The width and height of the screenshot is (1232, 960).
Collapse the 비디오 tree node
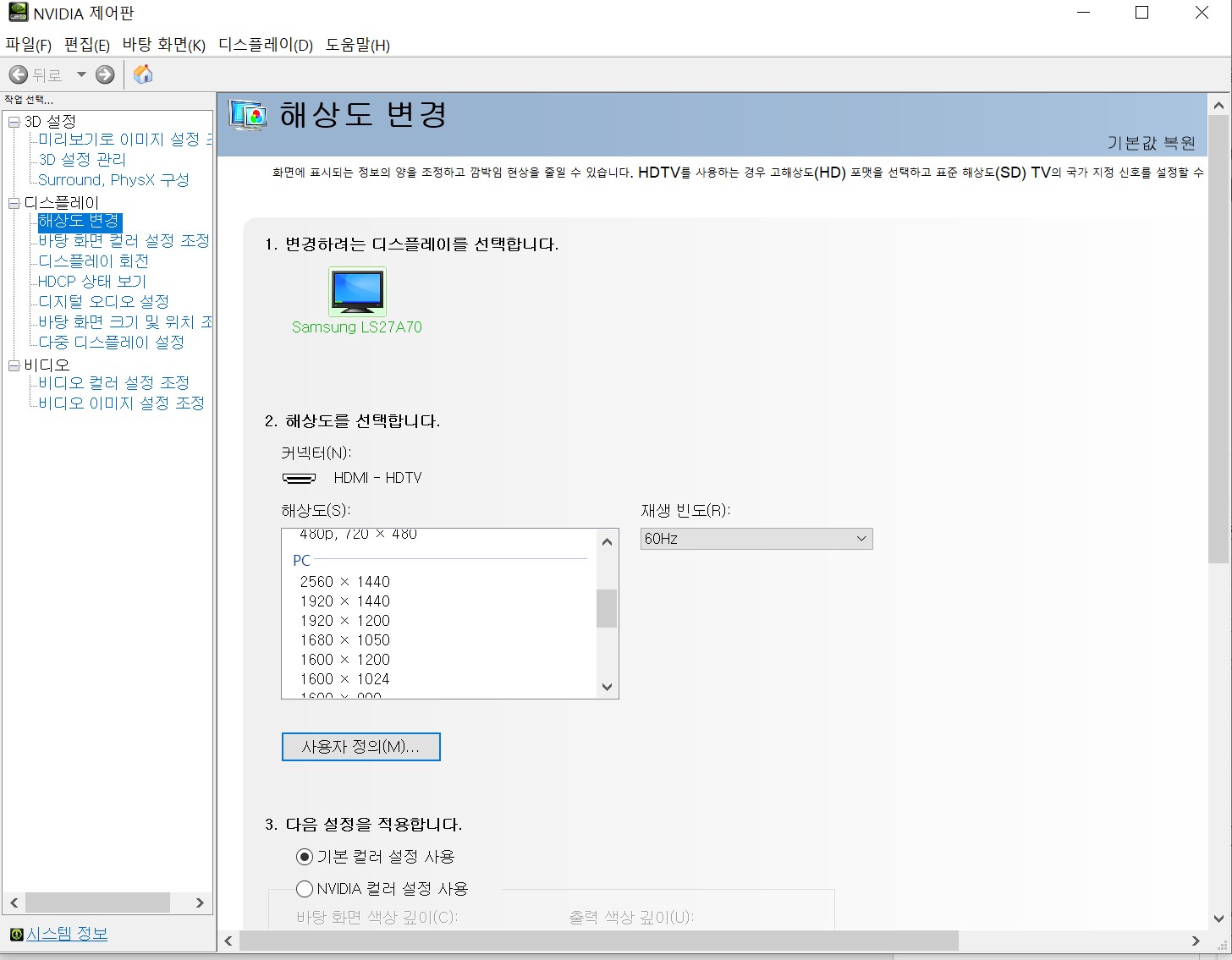pos(14,365)
